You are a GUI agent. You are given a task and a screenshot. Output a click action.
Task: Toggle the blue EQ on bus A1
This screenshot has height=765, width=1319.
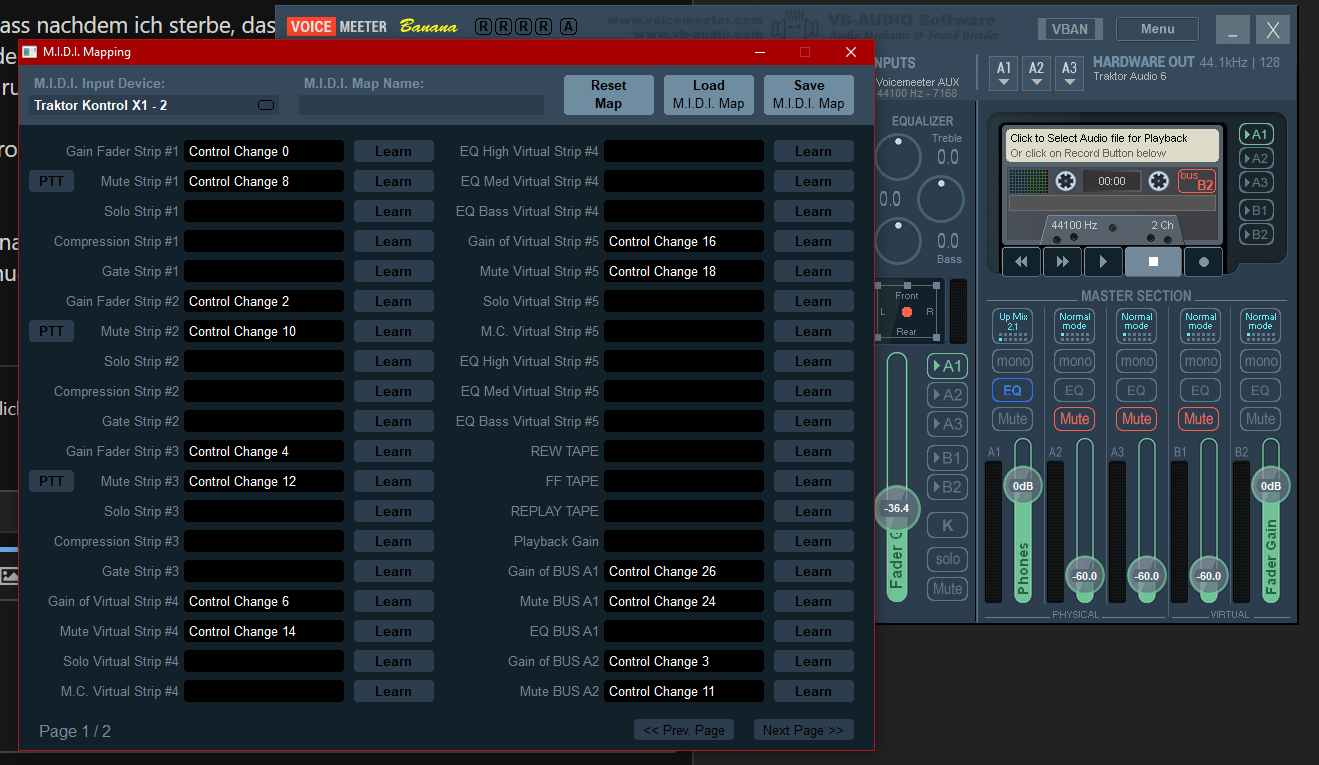(x=1012, y=390)
